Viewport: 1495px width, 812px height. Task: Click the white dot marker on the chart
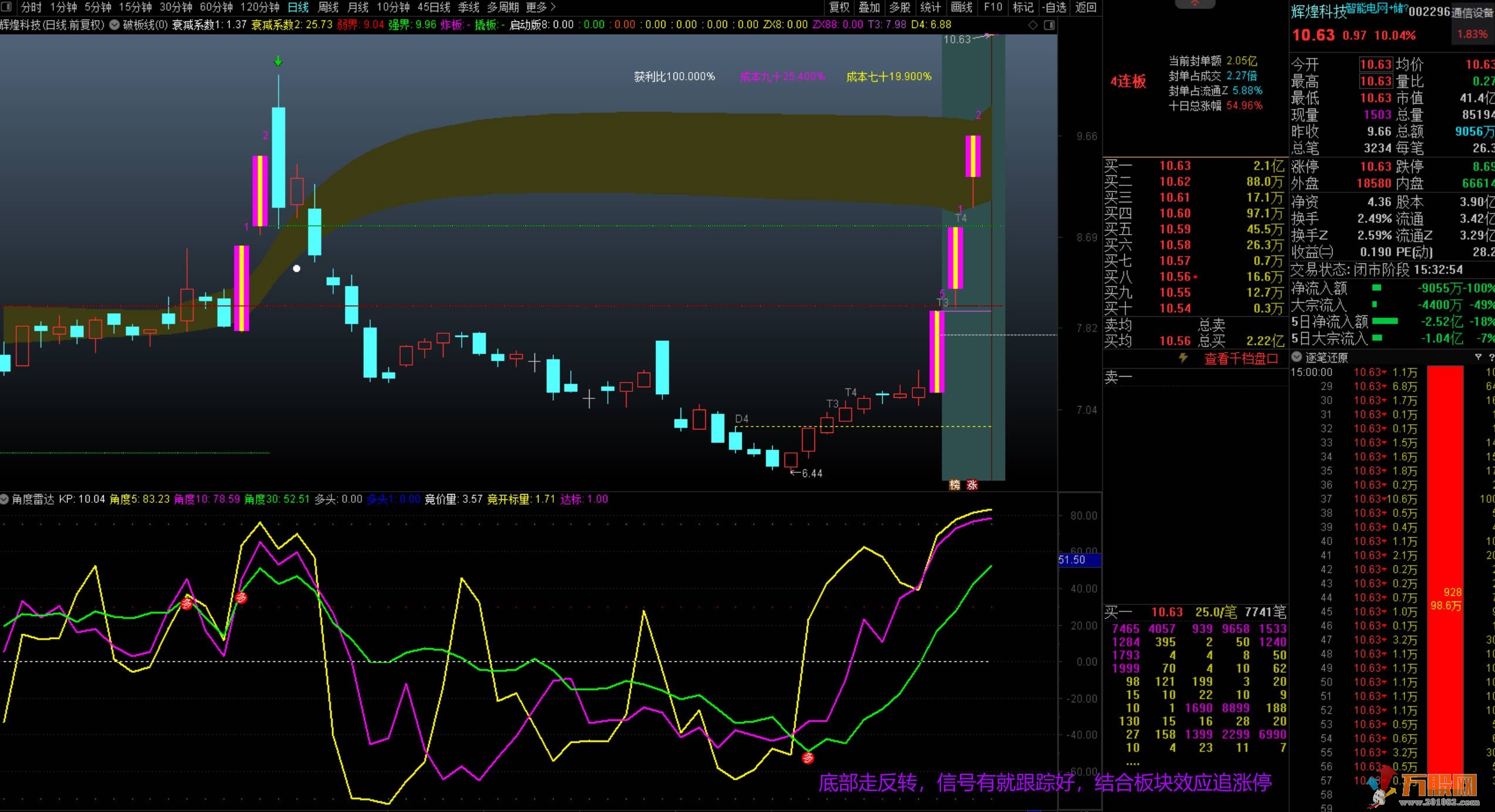tap(297, 269)
